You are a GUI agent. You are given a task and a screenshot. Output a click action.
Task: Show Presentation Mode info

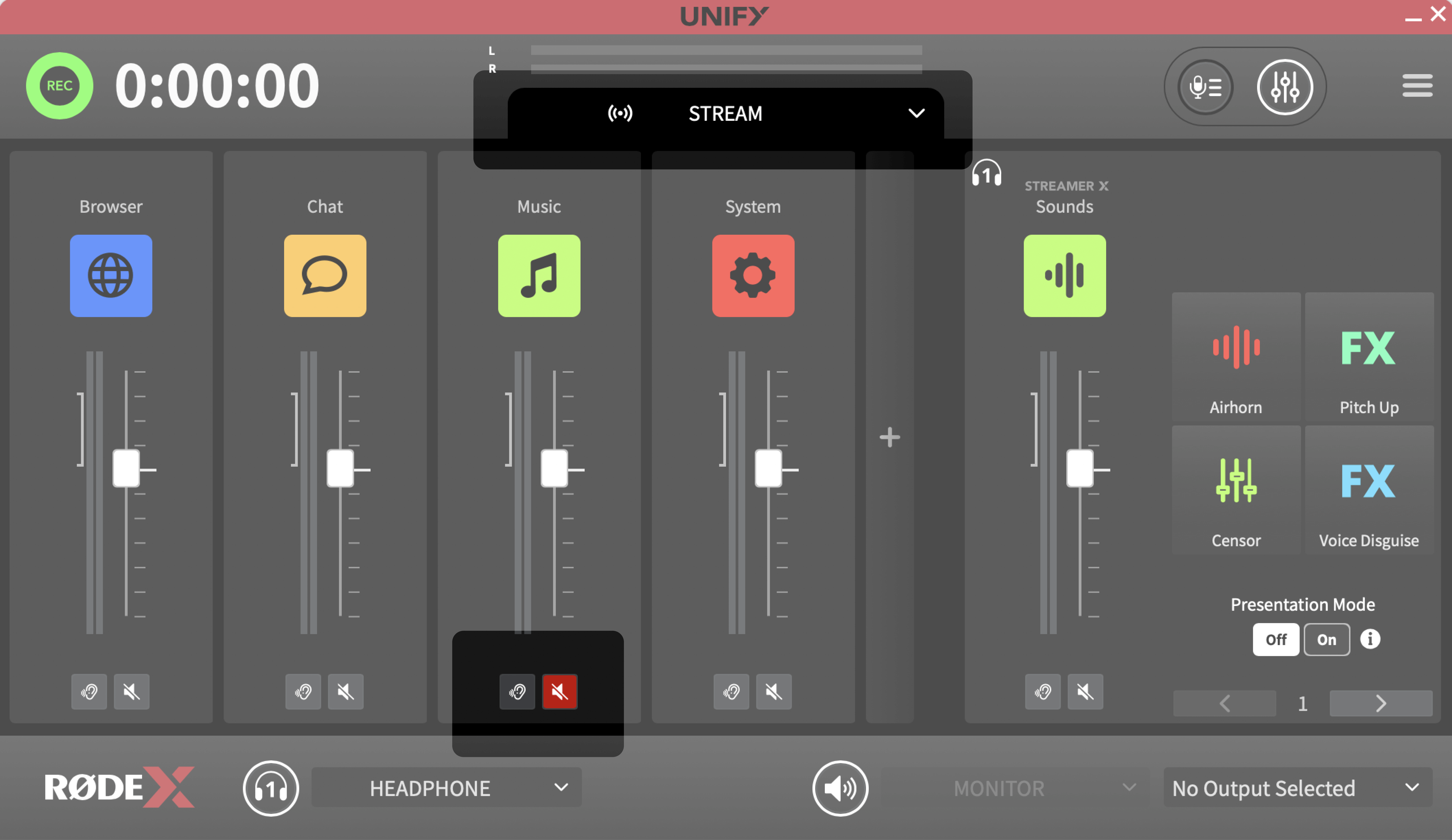click(1370, 639)
